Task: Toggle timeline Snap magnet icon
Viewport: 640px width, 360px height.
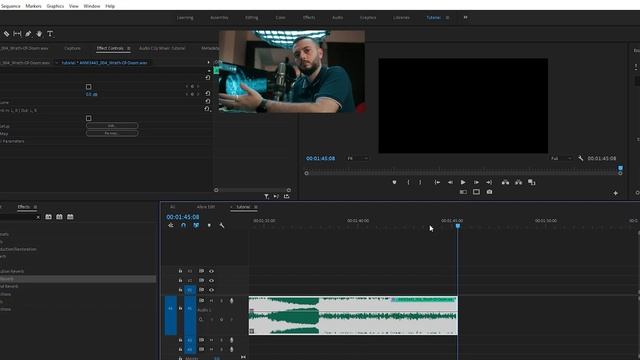Action: pos(183,225)
